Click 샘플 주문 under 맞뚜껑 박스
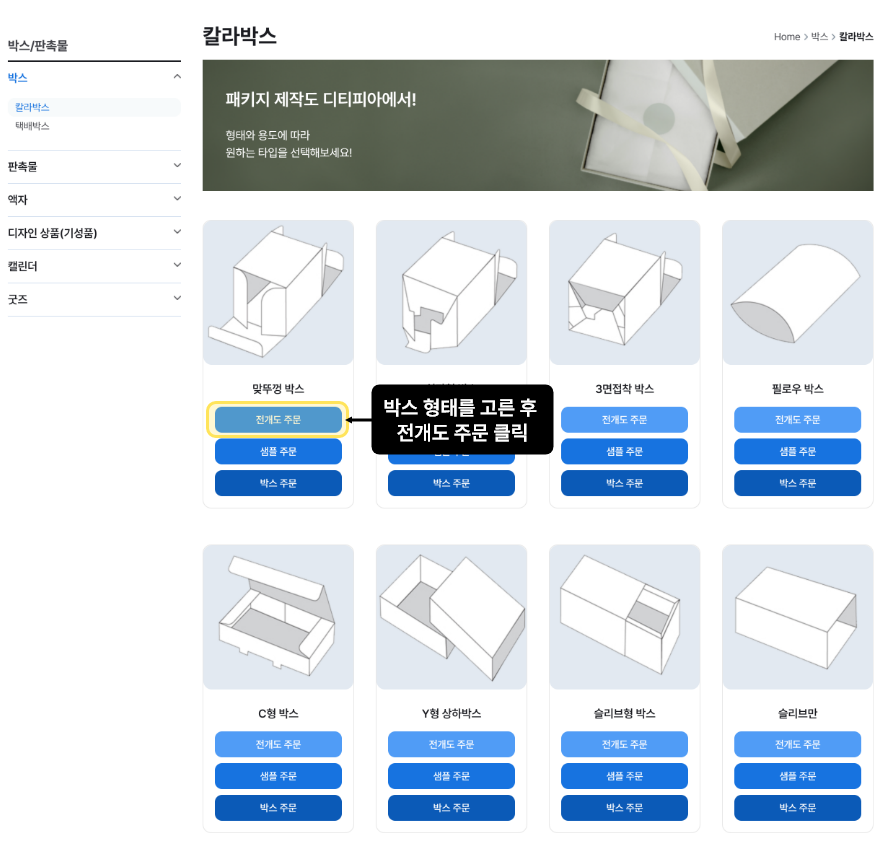Image resolution: width=890 pixels, height=854 pixels. point(278,452)
